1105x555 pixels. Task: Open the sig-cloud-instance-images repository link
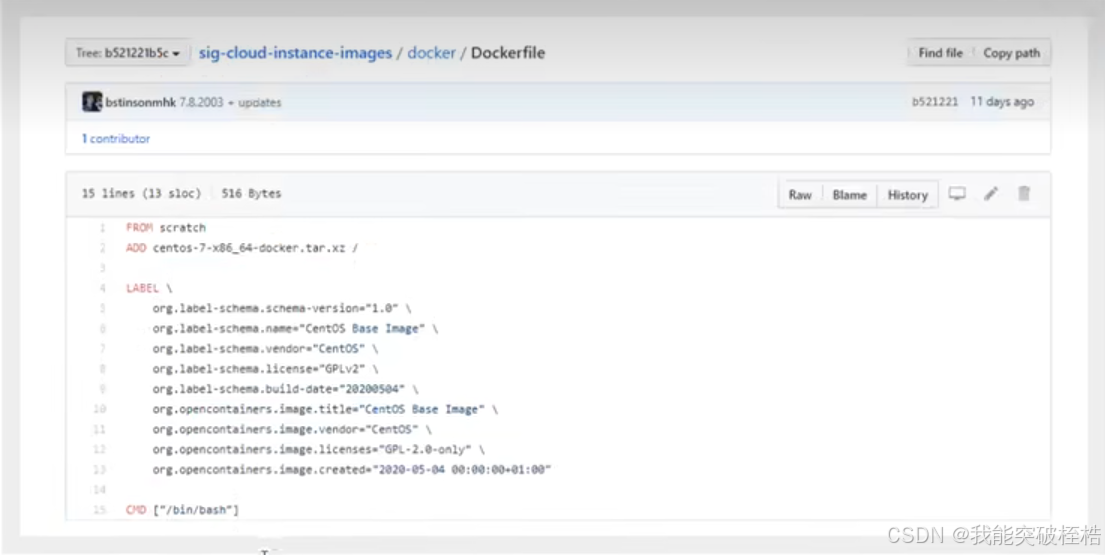click(x=295, y=53)
